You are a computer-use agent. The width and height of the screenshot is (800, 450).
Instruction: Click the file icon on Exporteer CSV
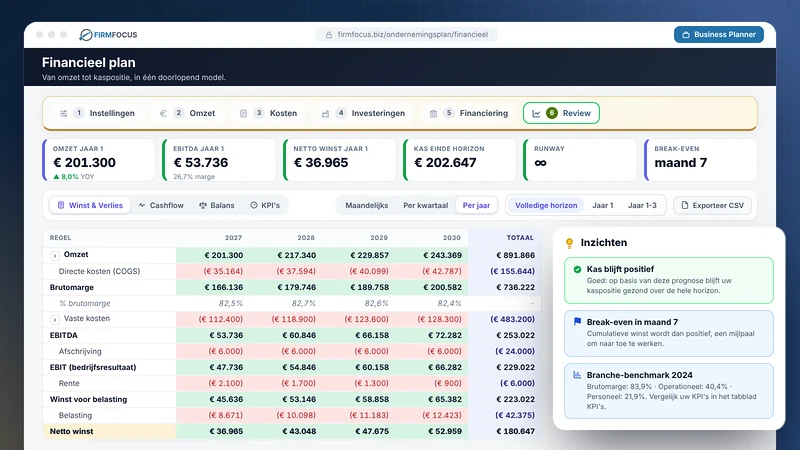[685, 205]
